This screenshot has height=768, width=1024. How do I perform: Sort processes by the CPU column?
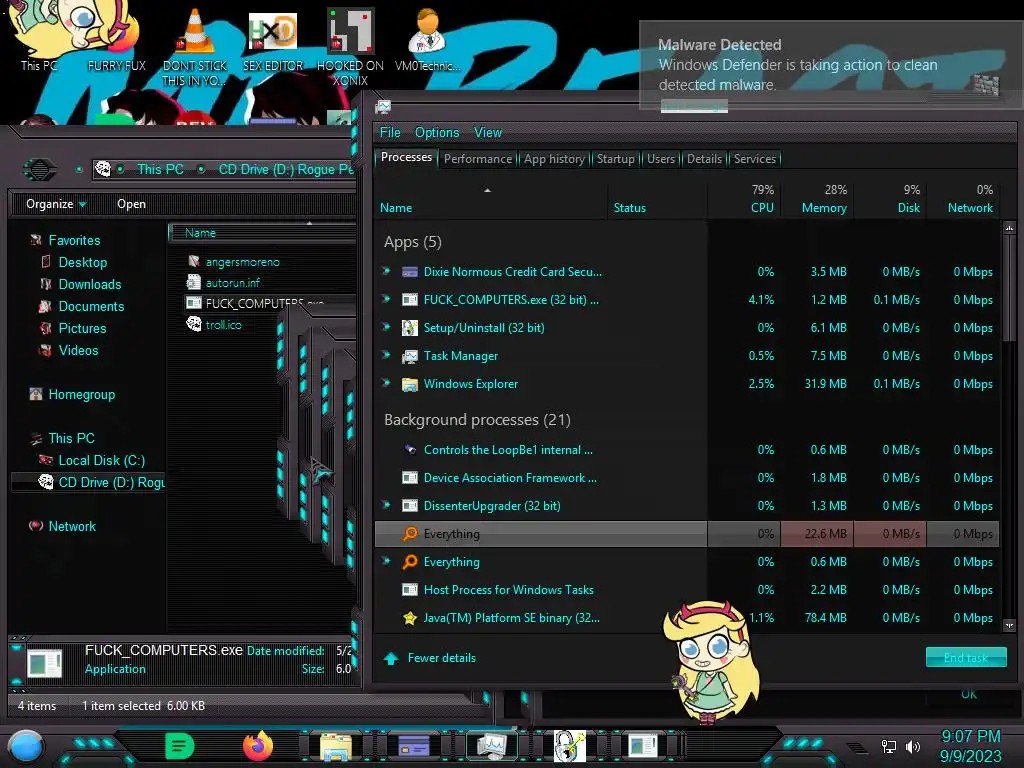(746, 199)
